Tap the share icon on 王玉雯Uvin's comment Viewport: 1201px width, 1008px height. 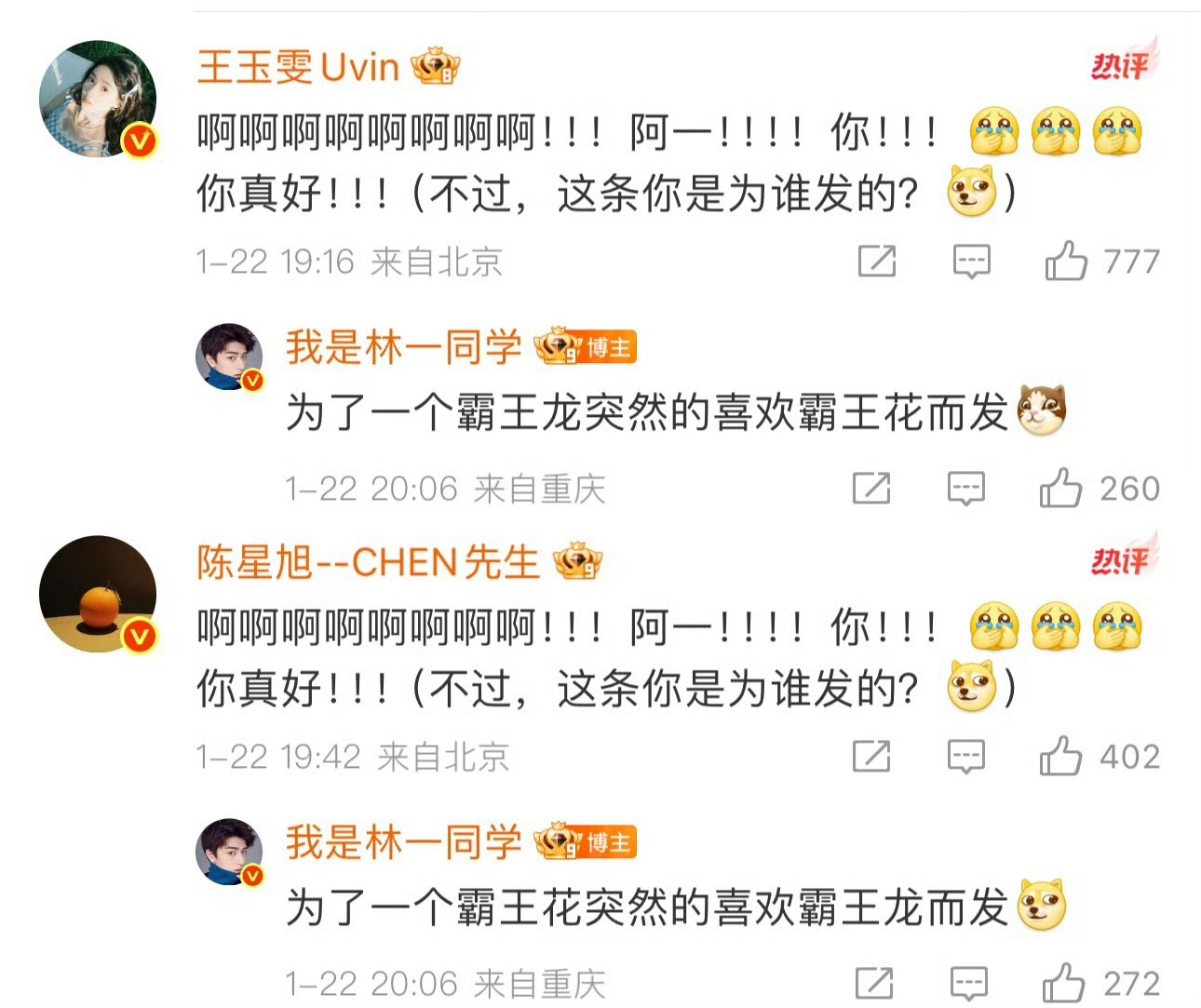877,261
